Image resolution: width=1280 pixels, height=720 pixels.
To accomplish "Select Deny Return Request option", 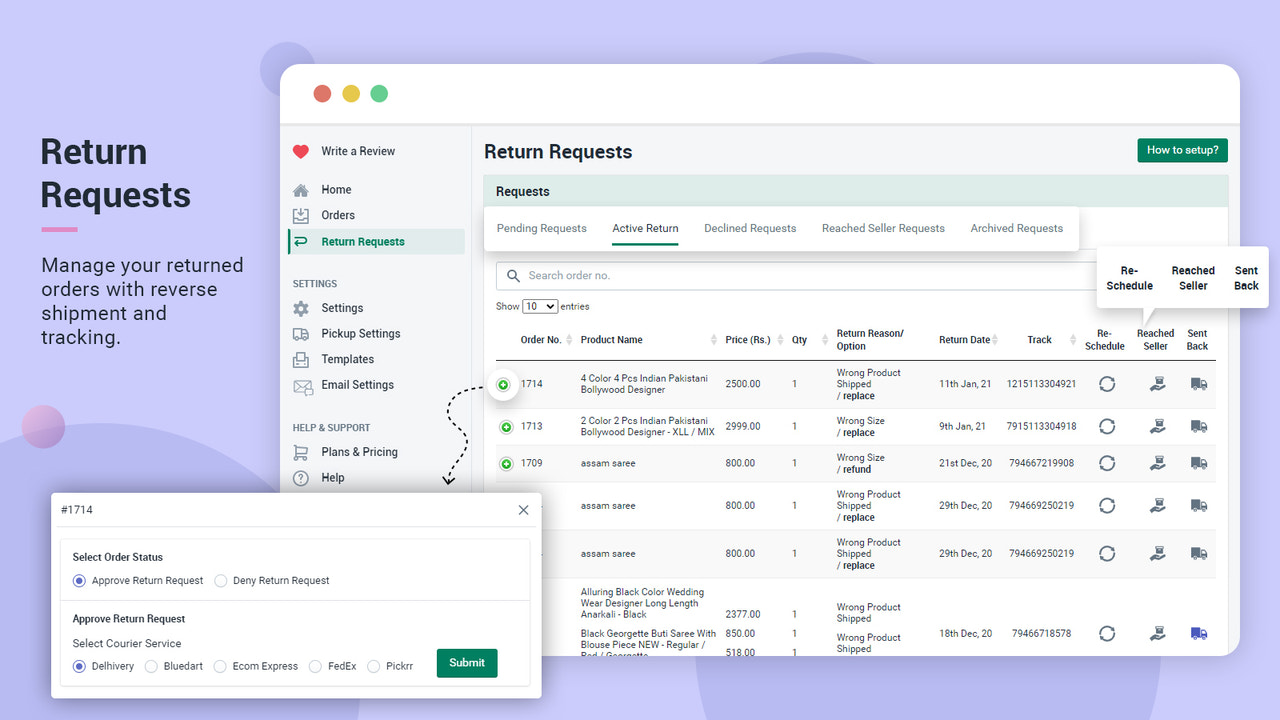I will (x=223, y=580).
